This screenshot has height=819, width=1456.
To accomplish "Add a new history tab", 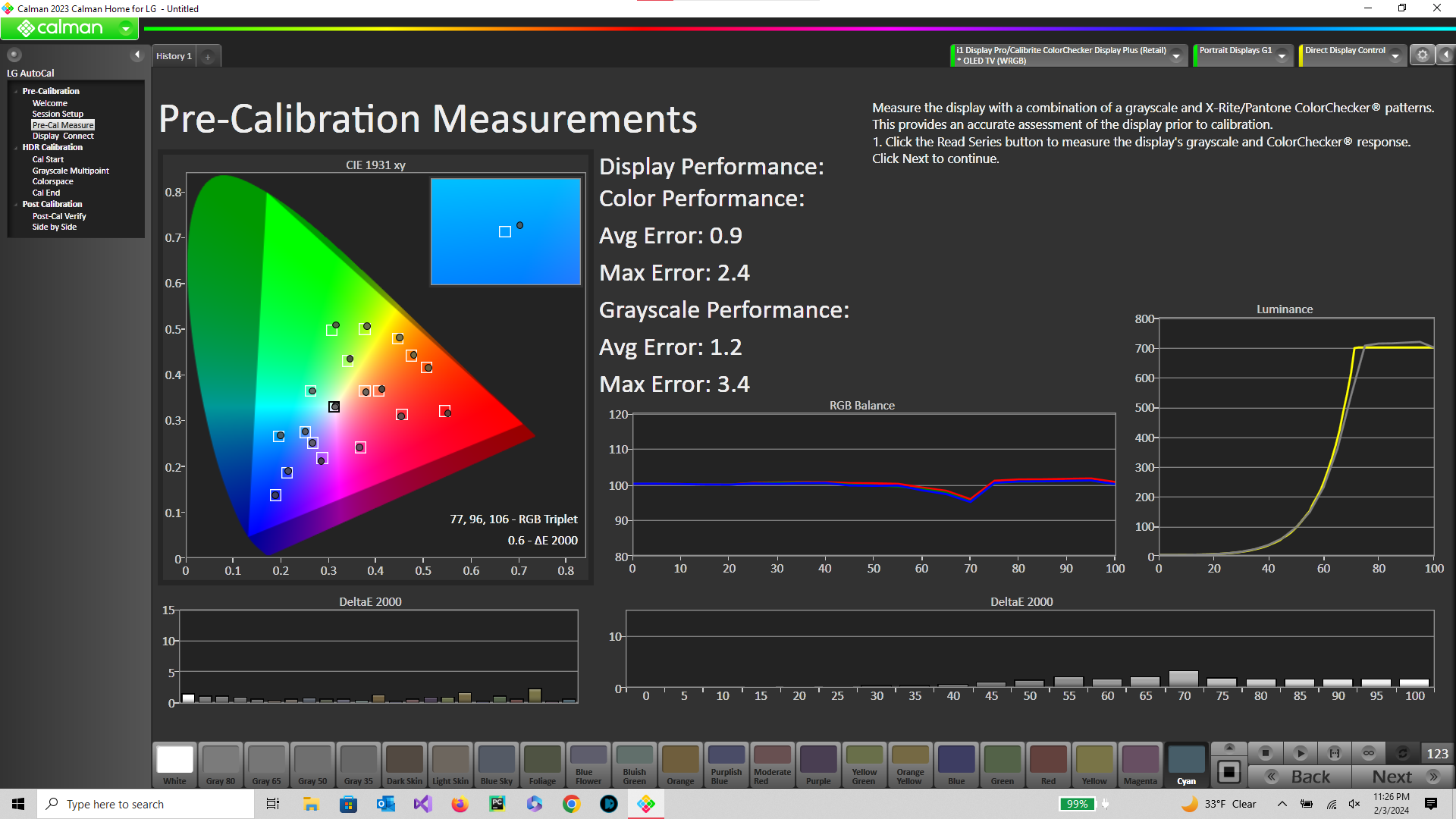I will pyautogui.click(x=208, y=57).
